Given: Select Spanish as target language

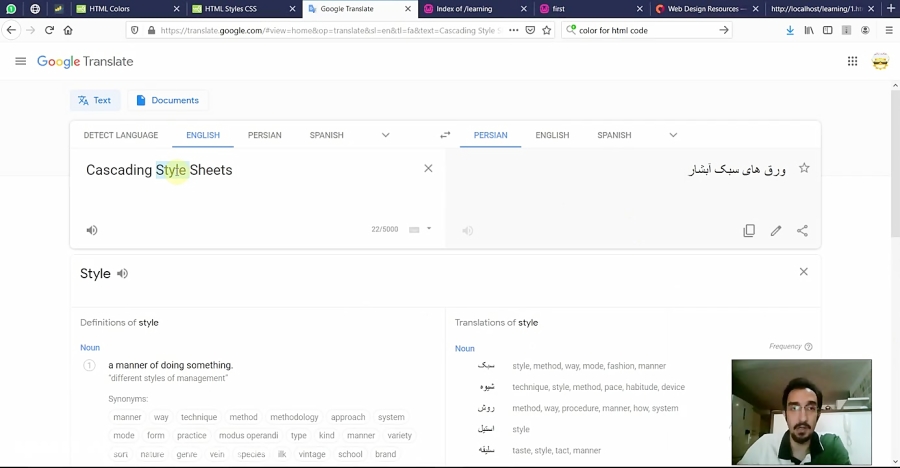Looking at the screenshot, I should click(x=614, y=135).
